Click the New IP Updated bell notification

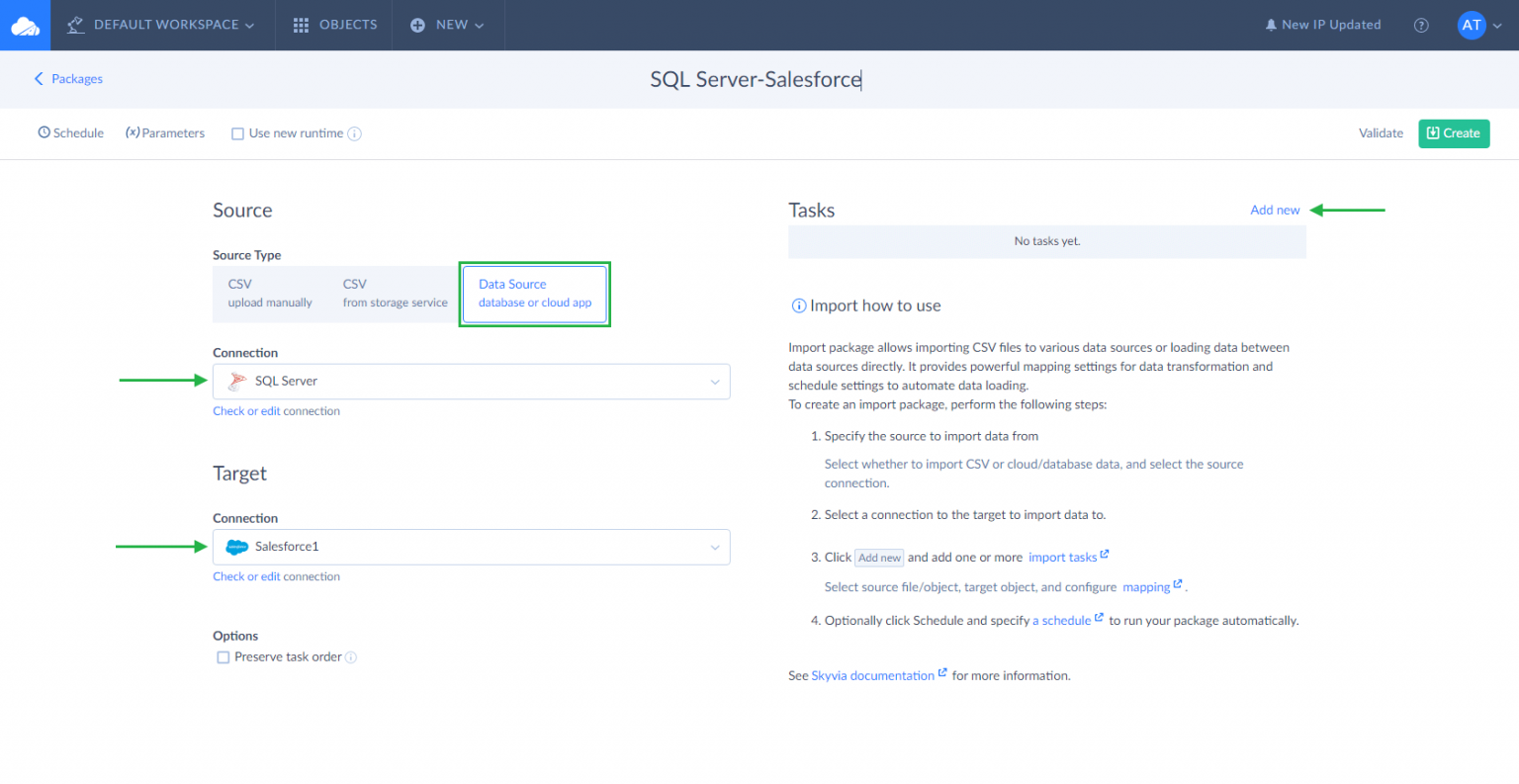click(1322, 25)
